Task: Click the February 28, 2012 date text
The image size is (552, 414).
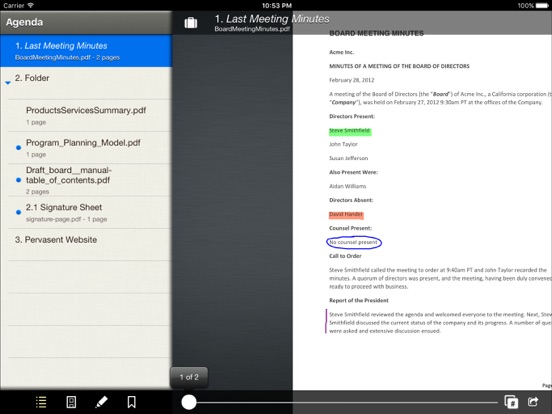Action: 351,80
